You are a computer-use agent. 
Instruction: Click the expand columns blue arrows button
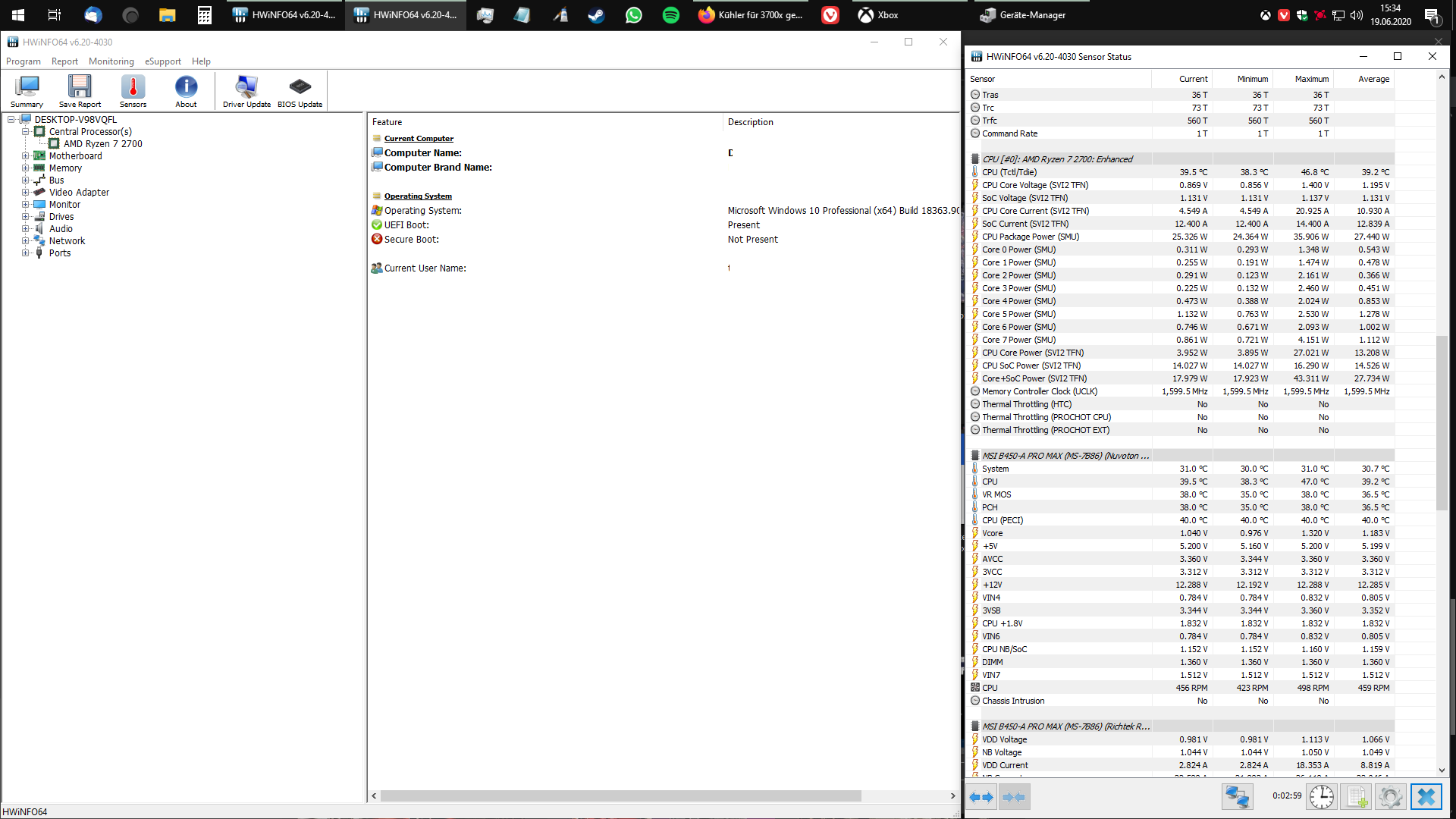(x=981, y=796)
